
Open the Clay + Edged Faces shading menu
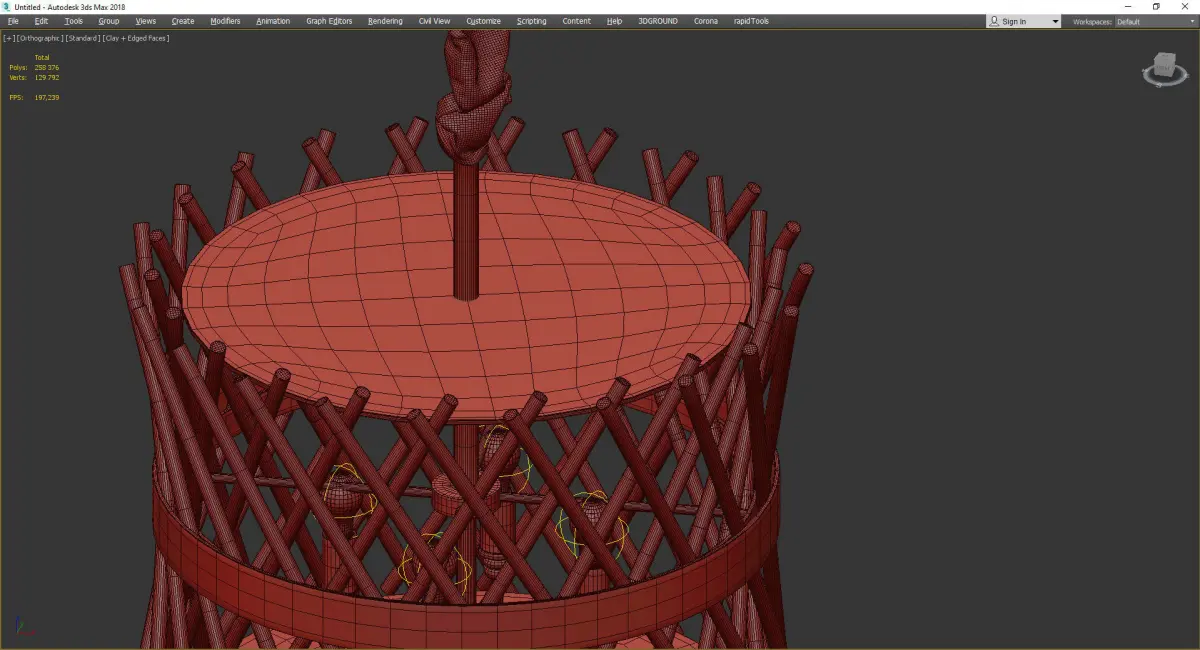pos(136,38)
